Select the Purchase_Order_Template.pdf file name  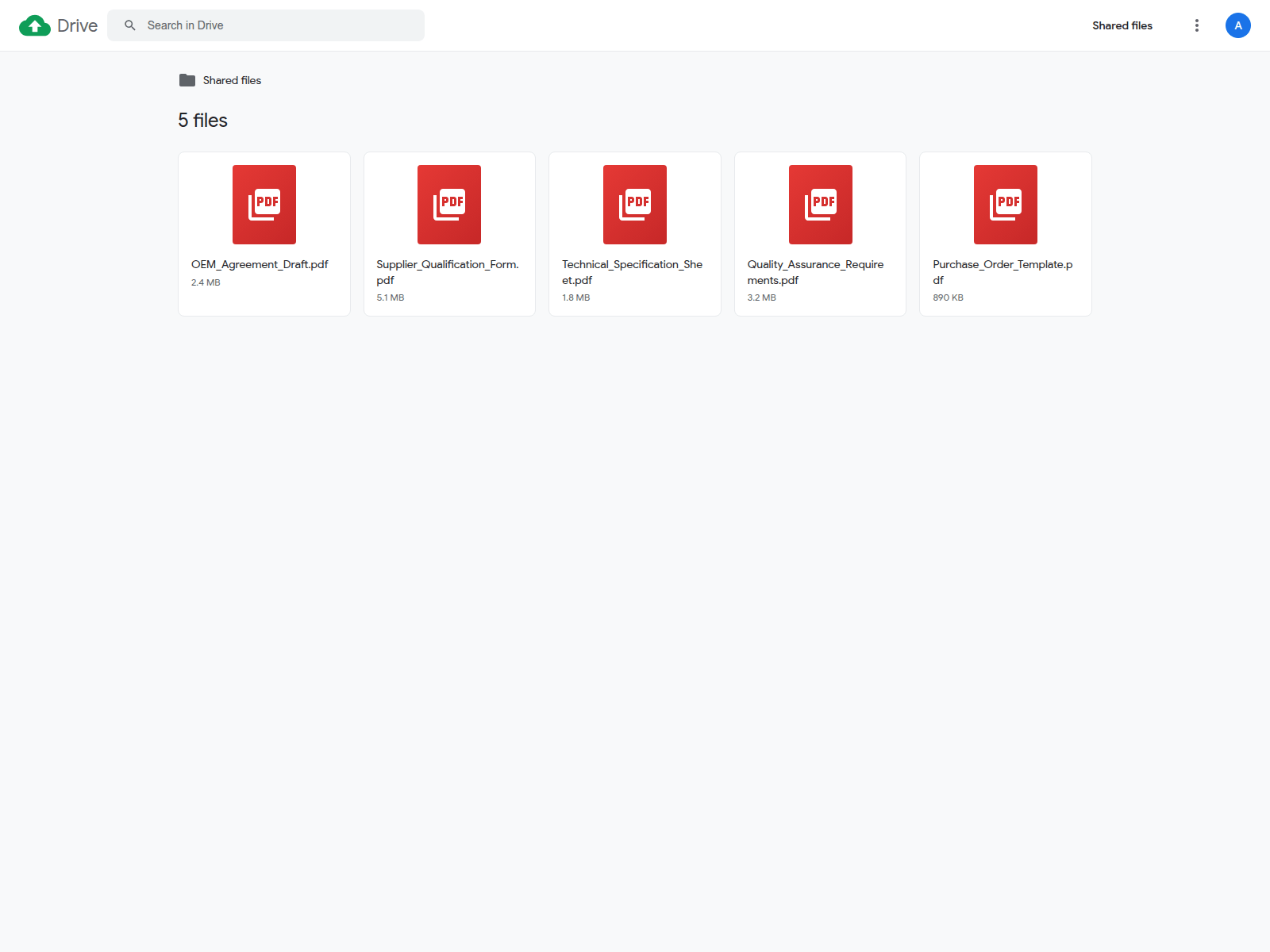click(1003, 272)
